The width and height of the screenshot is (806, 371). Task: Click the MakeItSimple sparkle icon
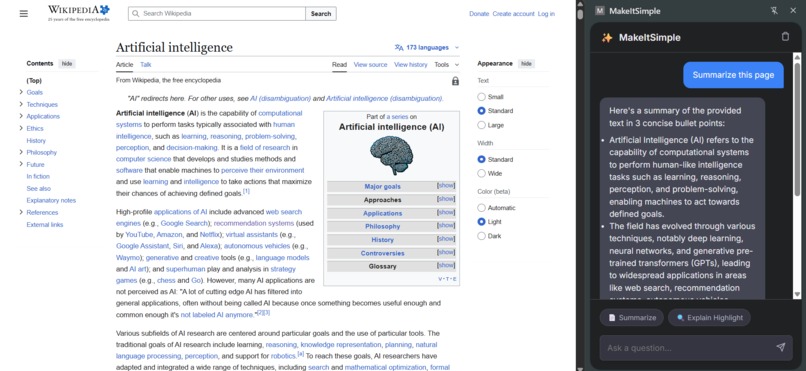(607, 38)
